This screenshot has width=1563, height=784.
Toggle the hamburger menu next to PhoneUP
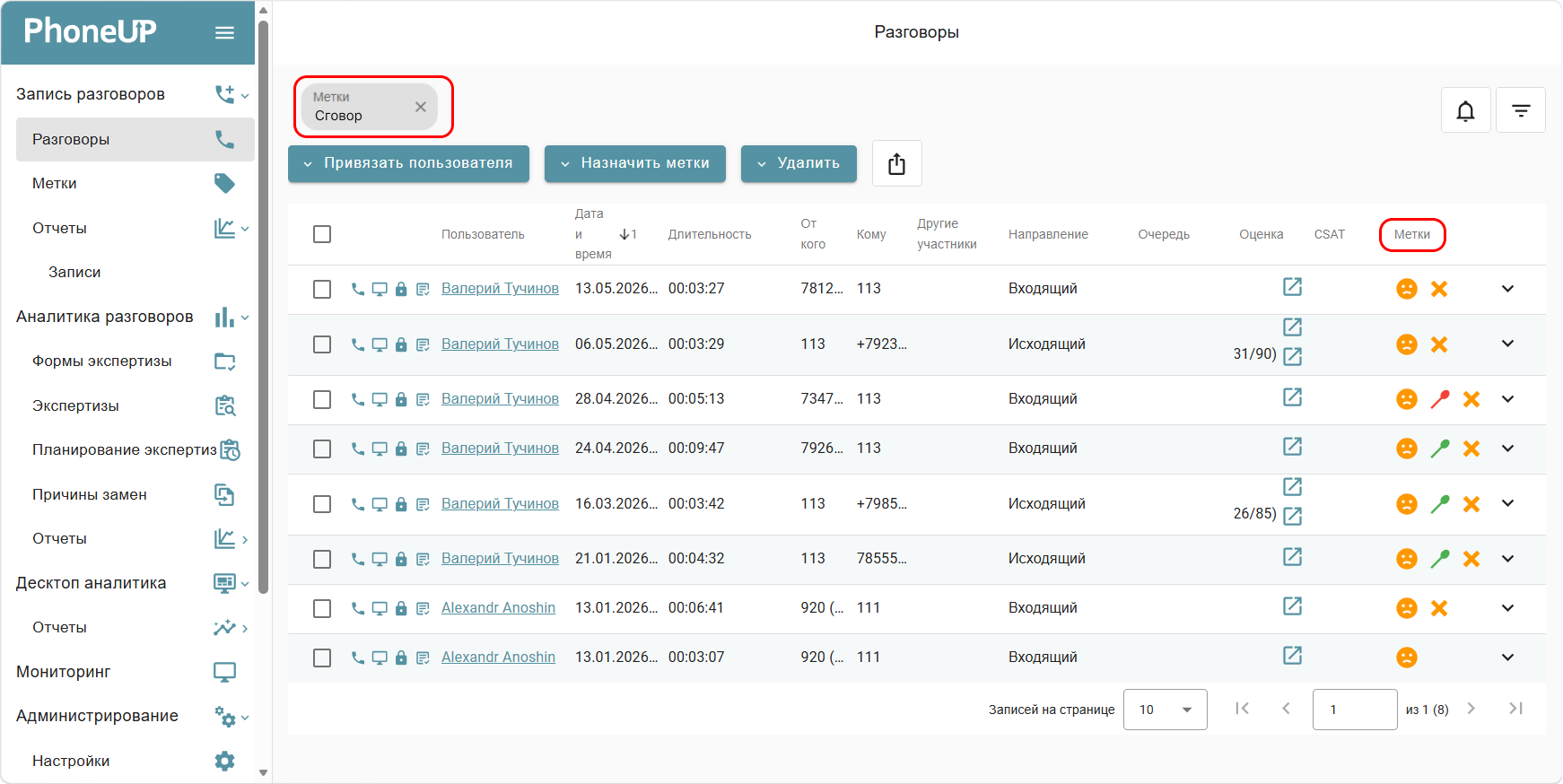(x=224, y=32)
